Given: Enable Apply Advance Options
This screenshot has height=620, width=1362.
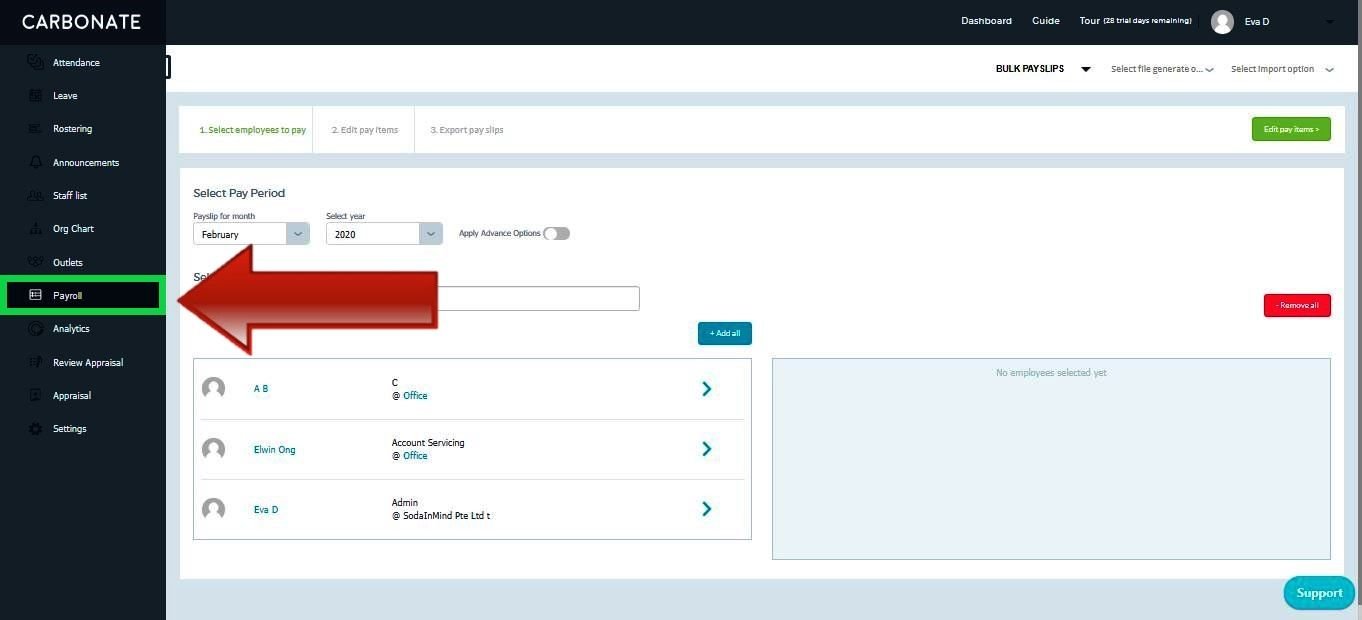Looking at the screenshot, I should (x=556, y=232).
